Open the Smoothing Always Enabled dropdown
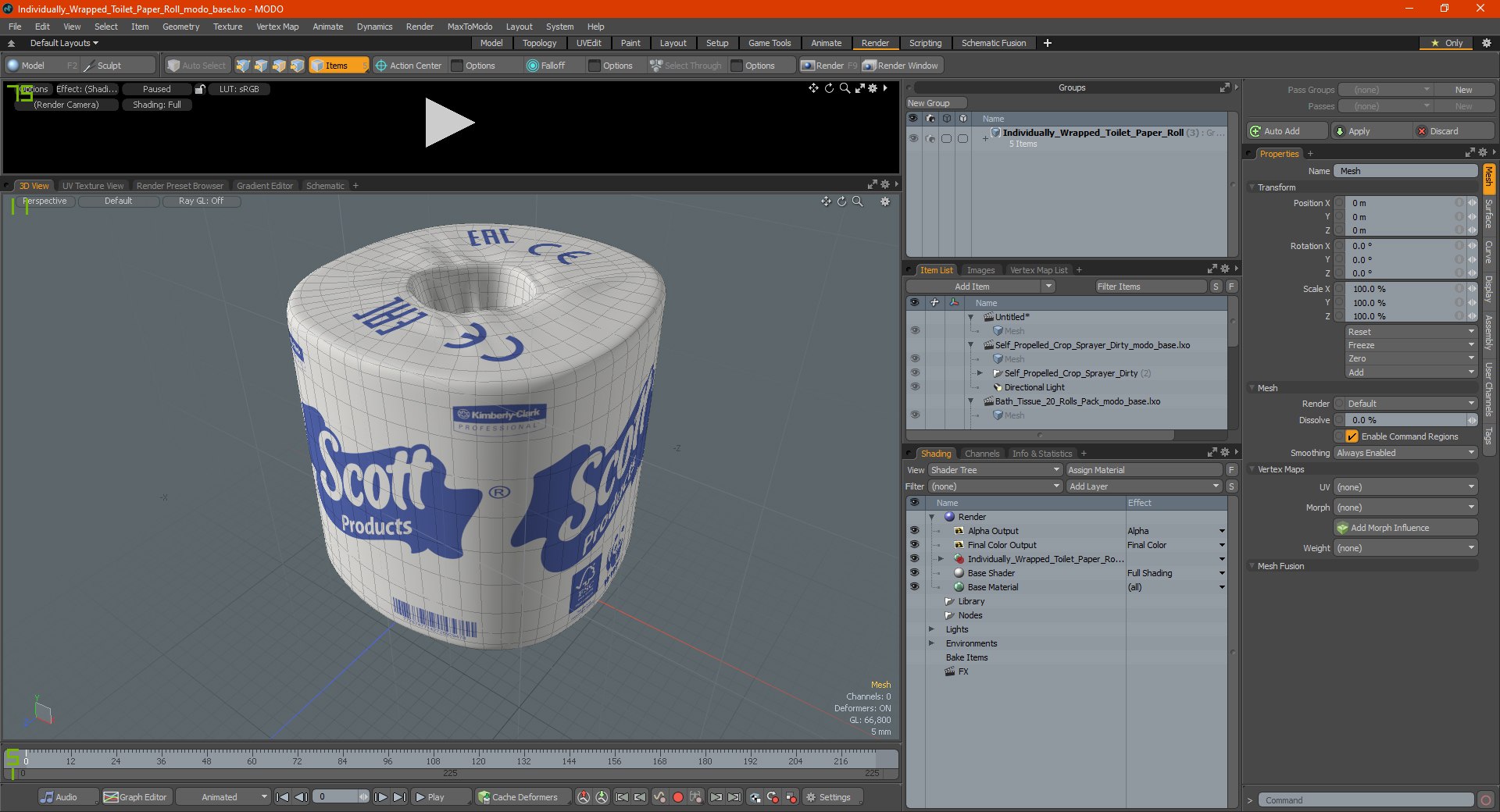Viewport: 1500px width, 812px height. pyautogui.click(x=1405, y=453)
